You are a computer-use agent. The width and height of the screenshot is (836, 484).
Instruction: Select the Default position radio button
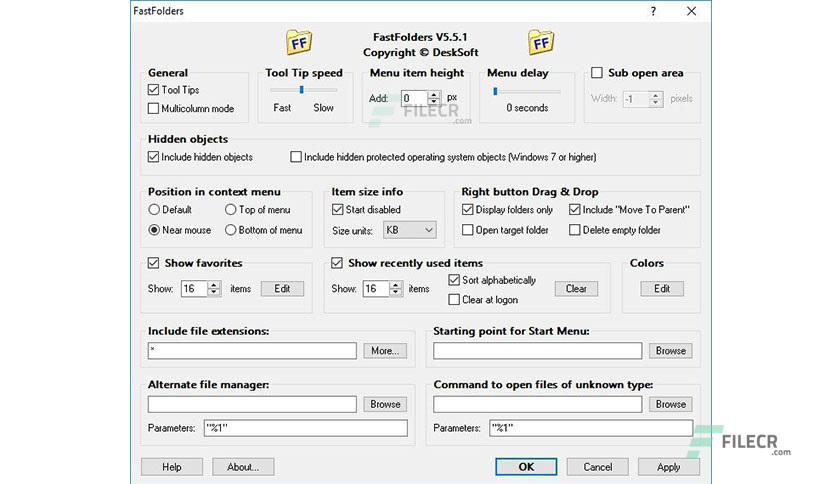154,209
